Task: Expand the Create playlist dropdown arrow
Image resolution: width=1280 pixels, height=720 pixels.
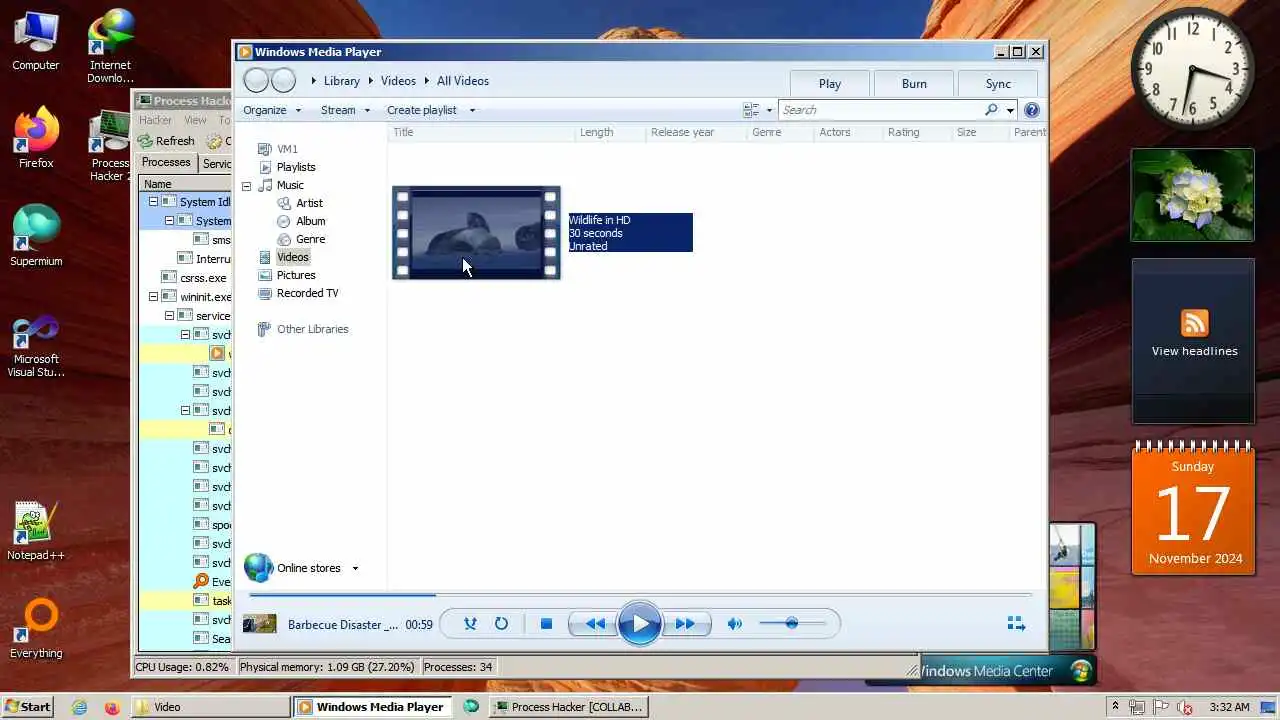Action: click(x=472, y=110)
